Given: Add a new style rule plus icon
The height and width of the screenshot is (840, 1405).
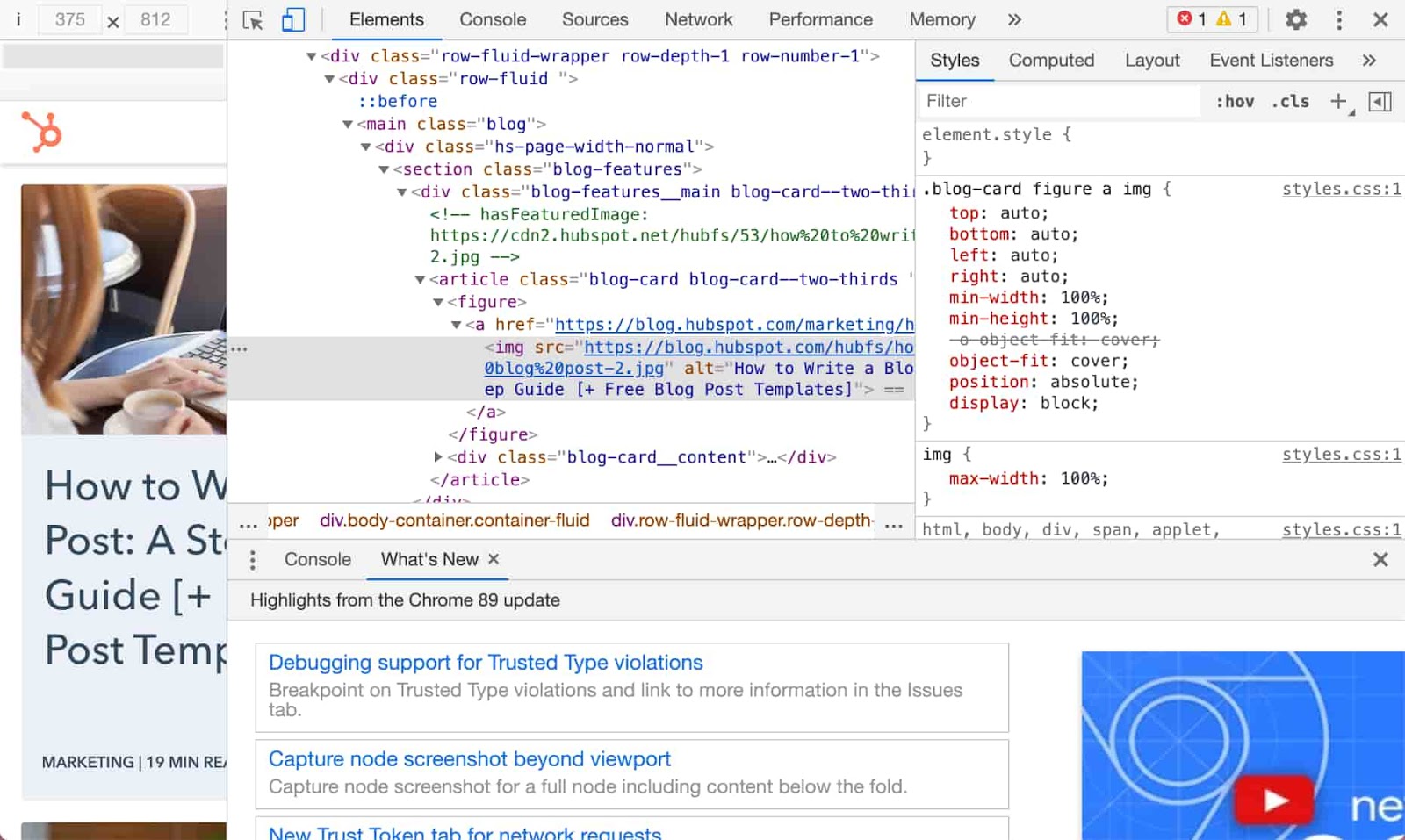Looking at the screenshot, I should [1338, 101].
